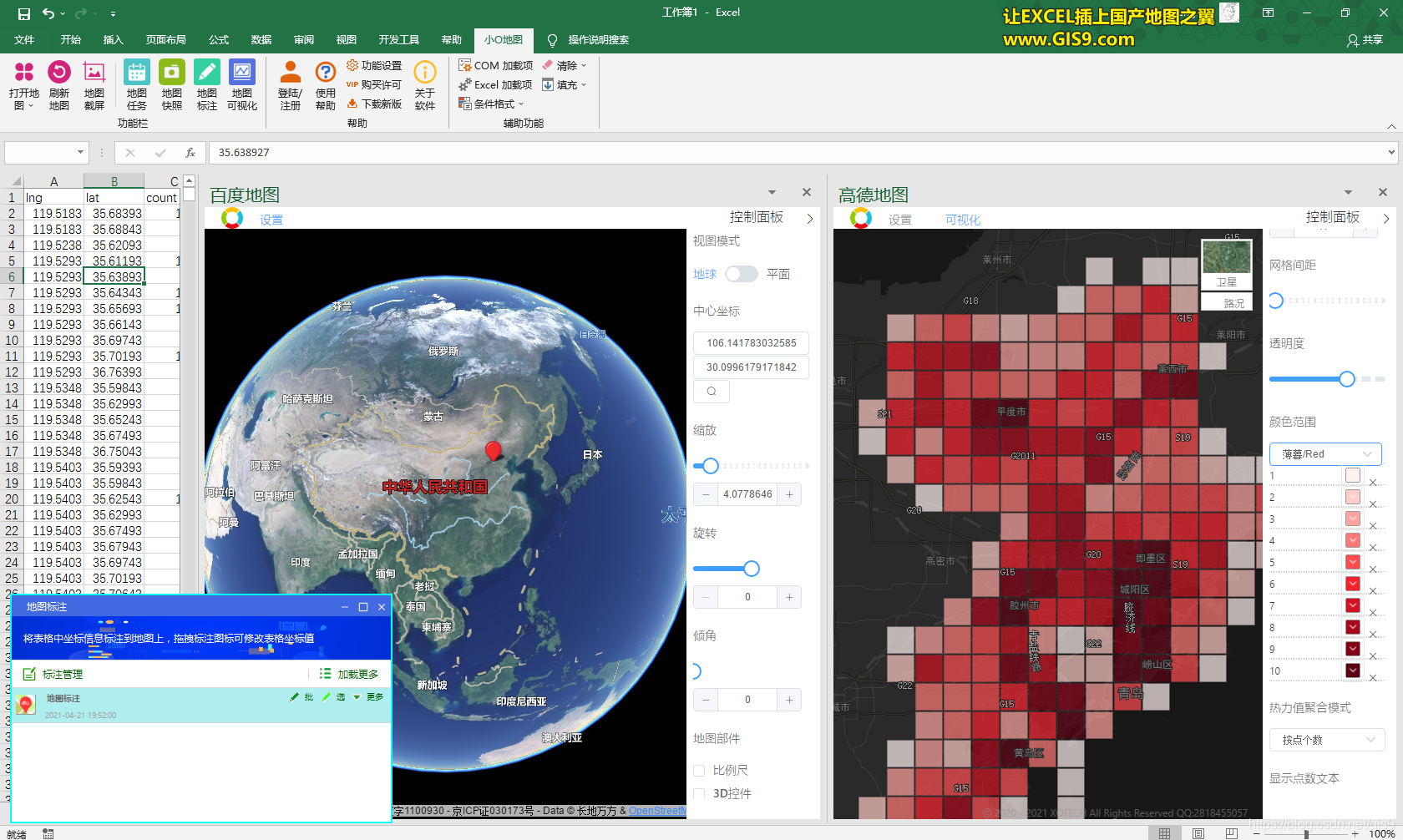The height and width of the screenshot is (840, 1403).
Task: Open the Name Box dropdown arrow
Action: tap(81, 153)
